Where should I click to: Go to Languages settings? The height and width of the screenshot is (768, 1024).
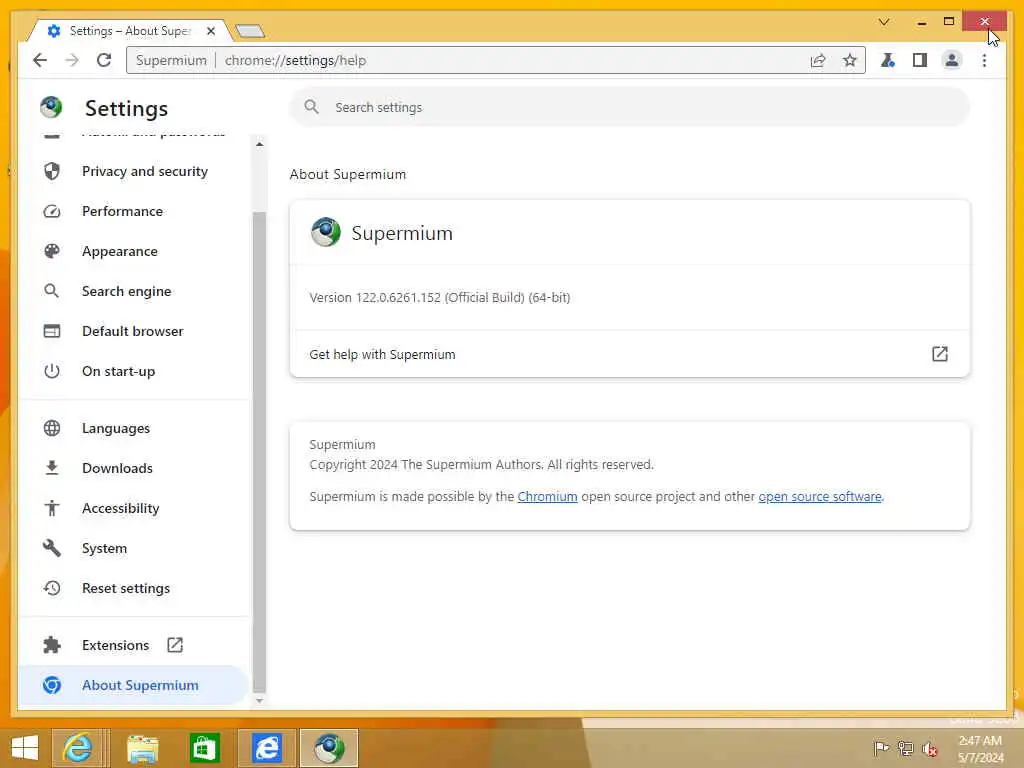click(133, 428)
